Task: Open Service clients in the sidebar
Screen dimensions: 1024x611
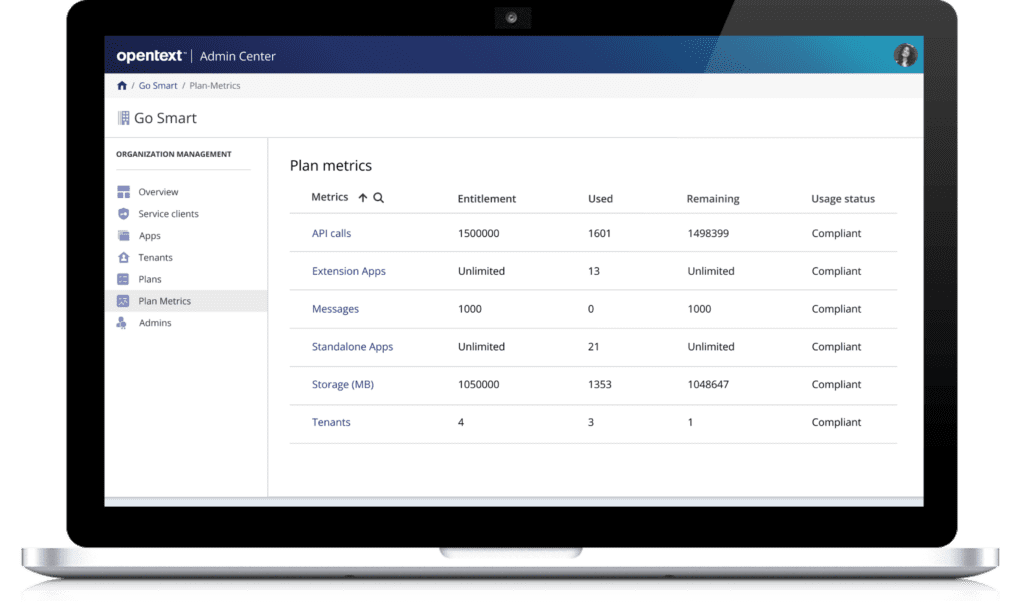Action: (168, 213)
